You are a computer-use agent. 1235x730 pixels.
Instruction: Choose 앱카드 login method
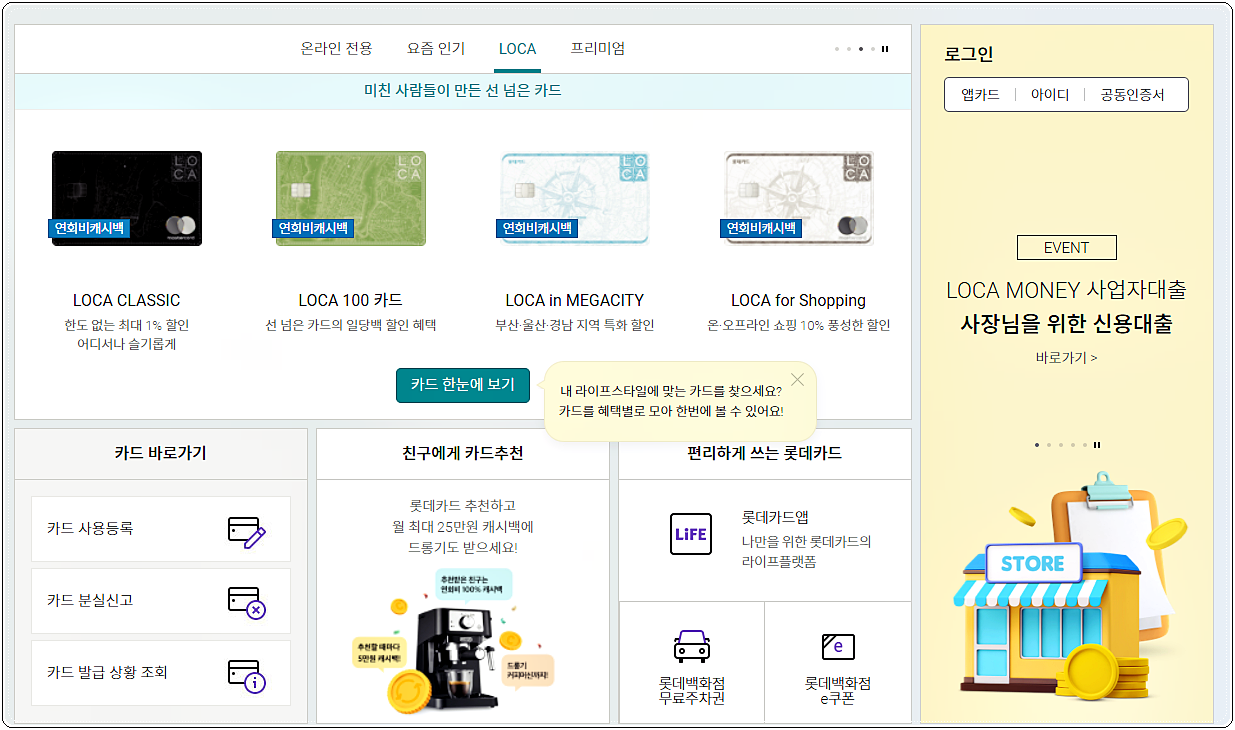pyautogui.click(x=980, y=95)
